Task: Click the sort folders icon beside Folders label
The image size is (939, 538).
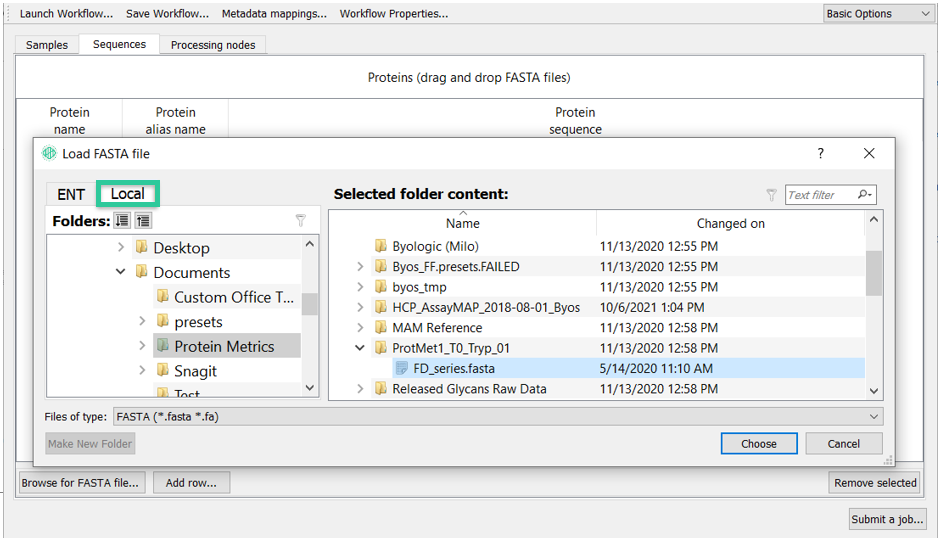Action: [122, 220]
